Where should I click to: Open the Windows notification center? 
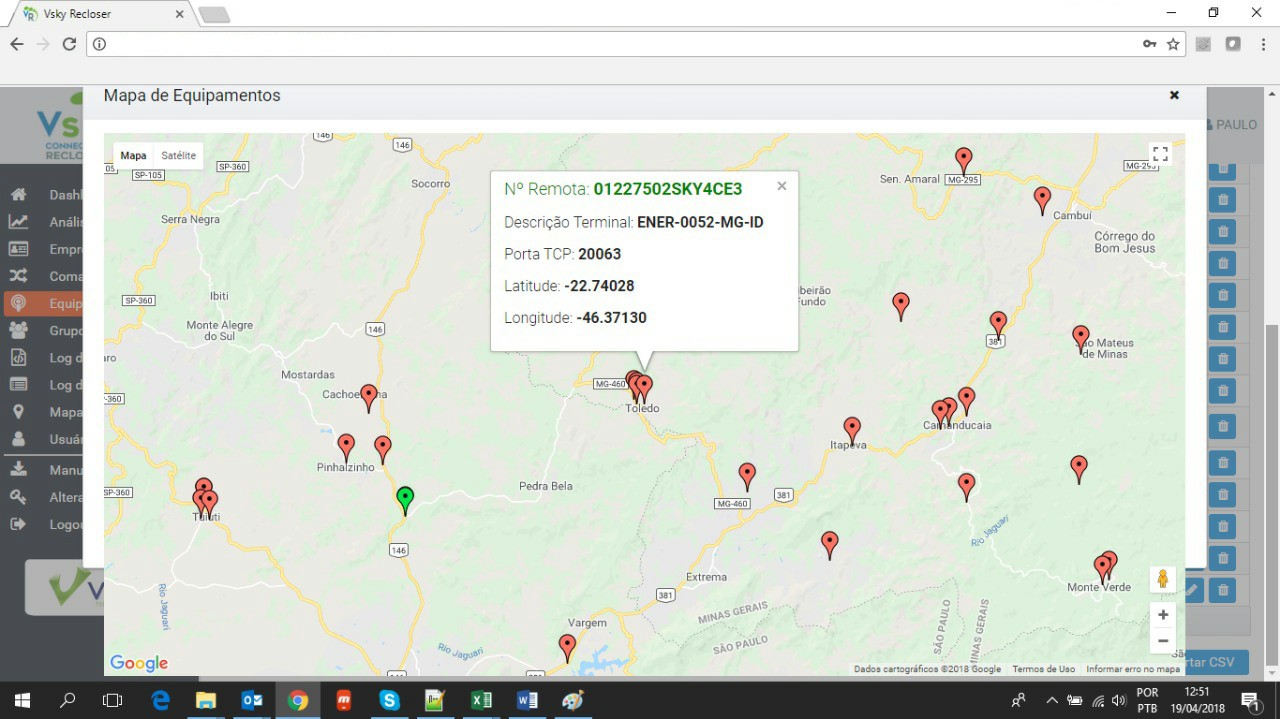point(1250,700)
